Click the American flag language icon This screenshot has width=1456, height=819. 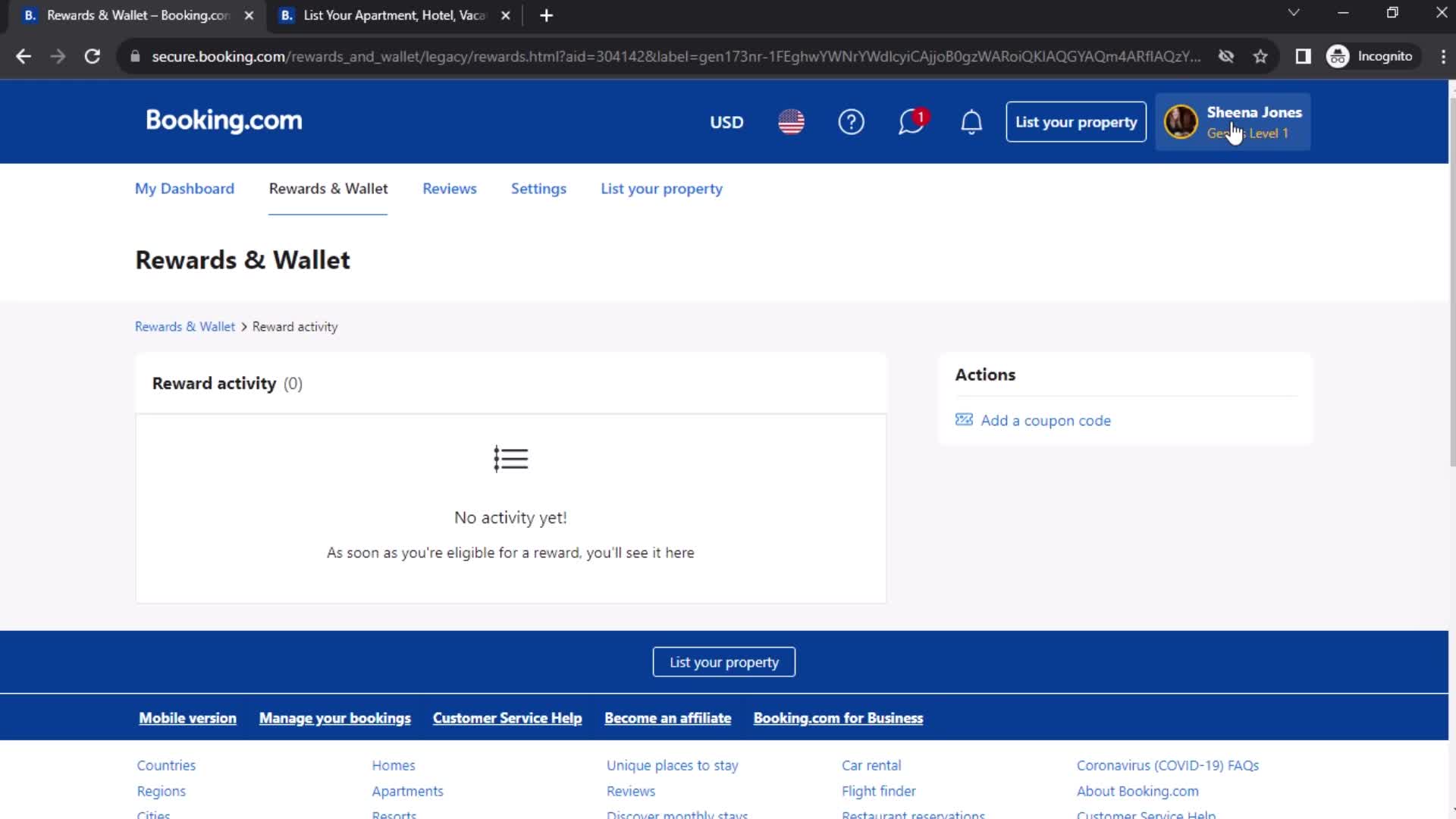(x=791, y=122)
